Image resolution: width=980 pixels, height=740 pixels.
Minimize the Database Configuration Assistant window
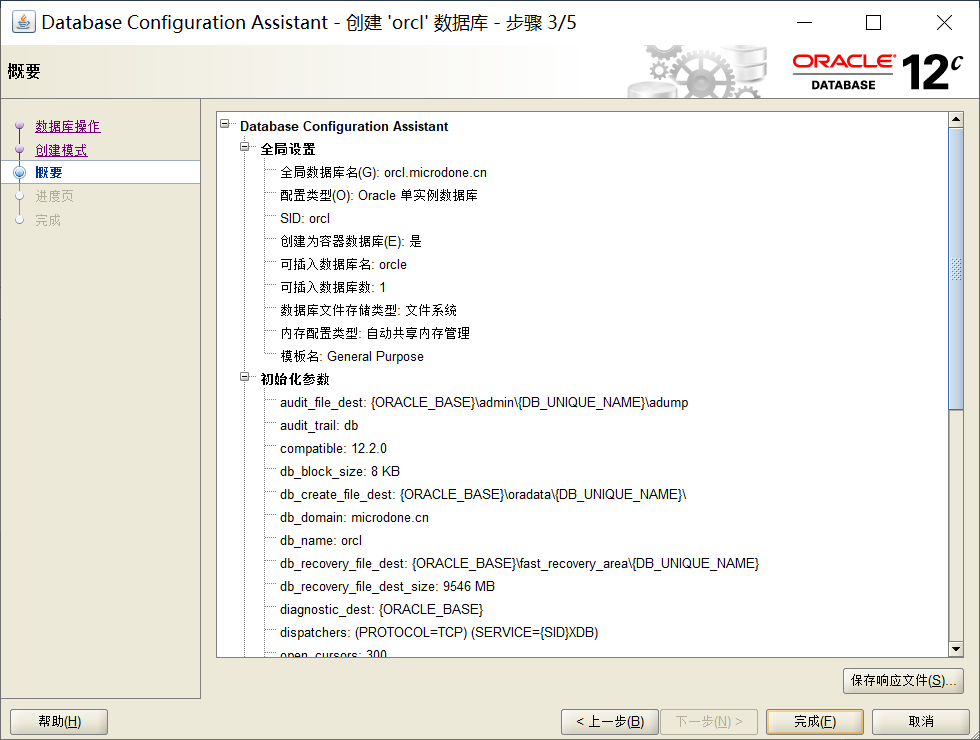click(804, 22)
